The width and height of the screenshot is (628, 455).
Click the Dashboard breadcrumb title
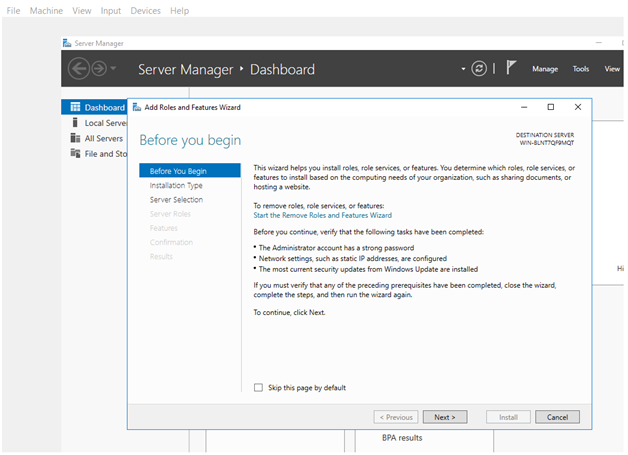282,69
